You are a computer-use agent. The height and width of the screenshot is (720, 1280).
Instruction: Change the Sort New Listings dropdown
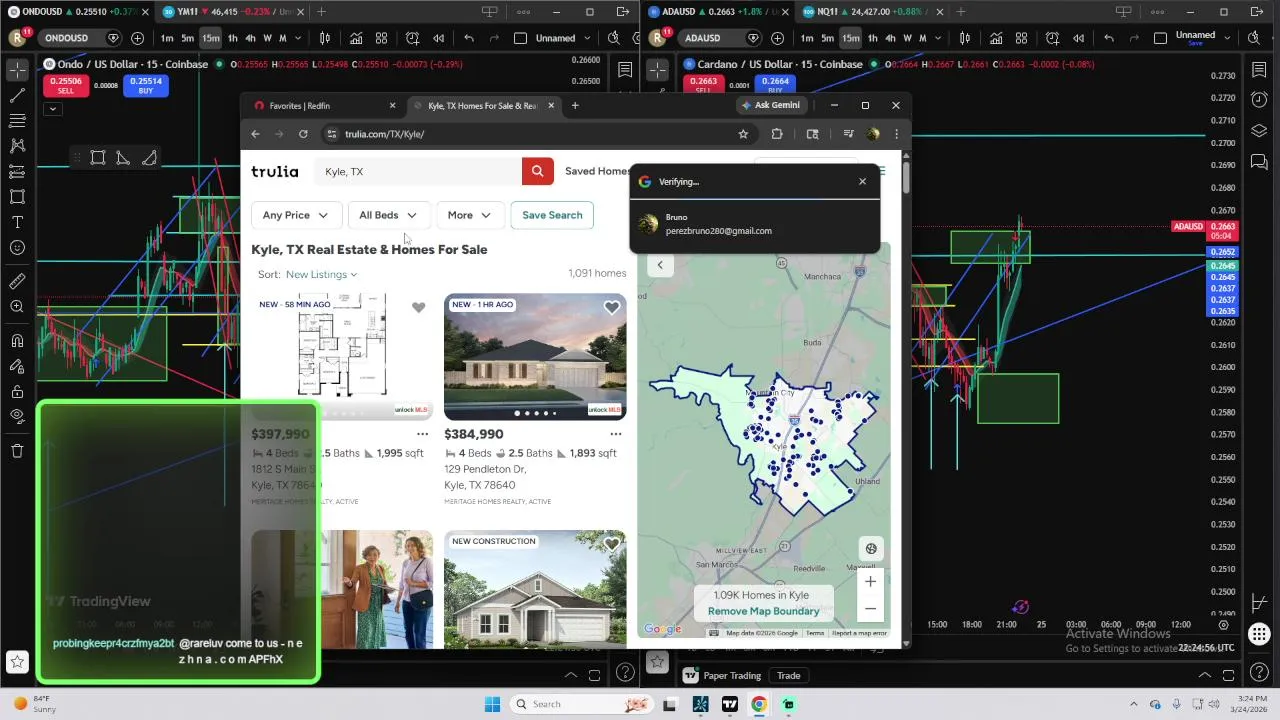[x=321, y=274]
